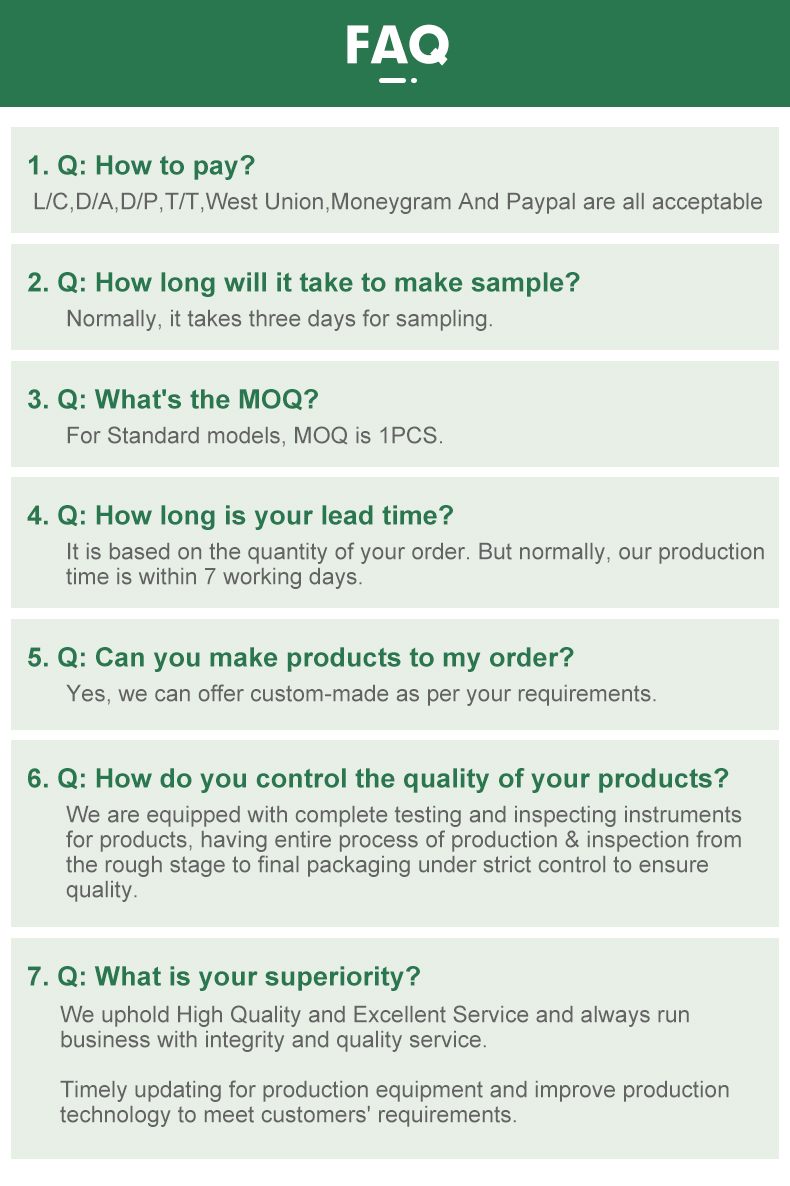Click the three days sampling answer
The height and width of the screenshot is (1186, 790).
coord(279,318)
